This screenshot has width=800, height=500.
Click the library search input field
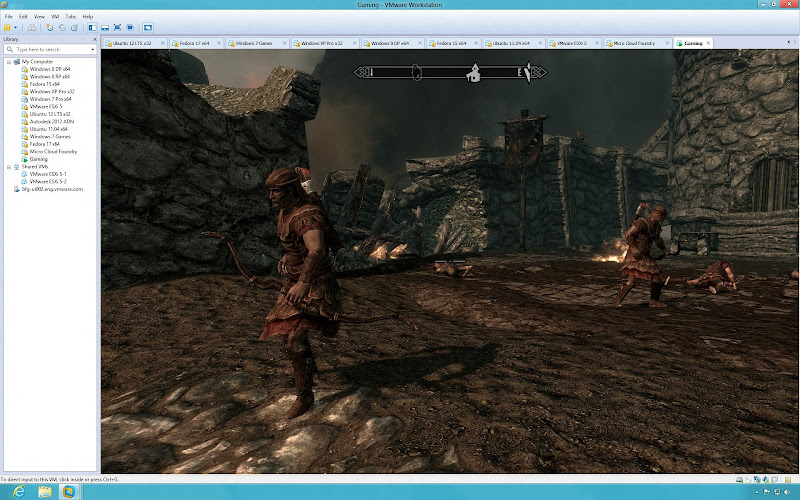(49, 49)
